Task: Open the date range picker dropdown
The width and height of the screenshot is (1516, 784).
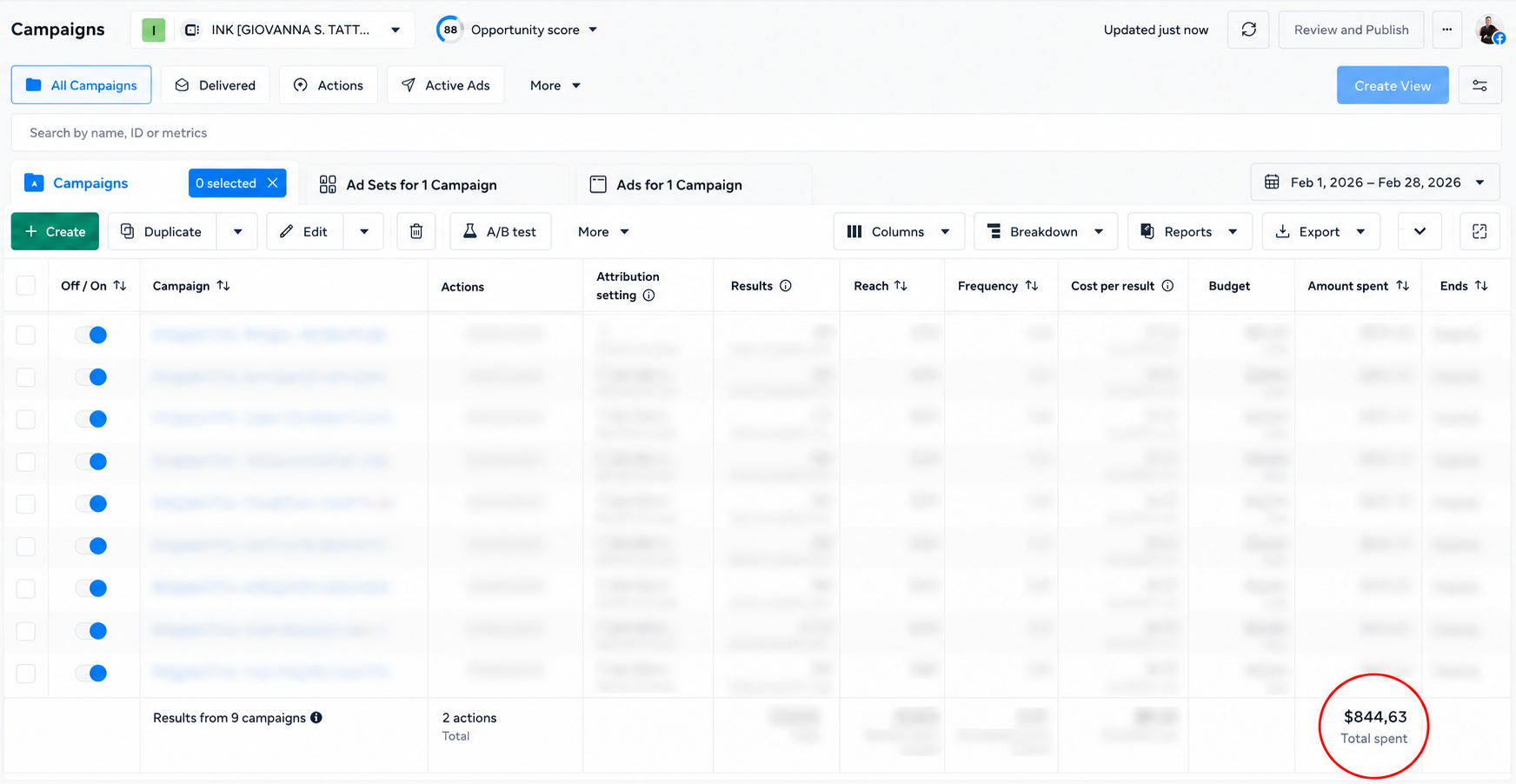Action: tap(1375, 182)
